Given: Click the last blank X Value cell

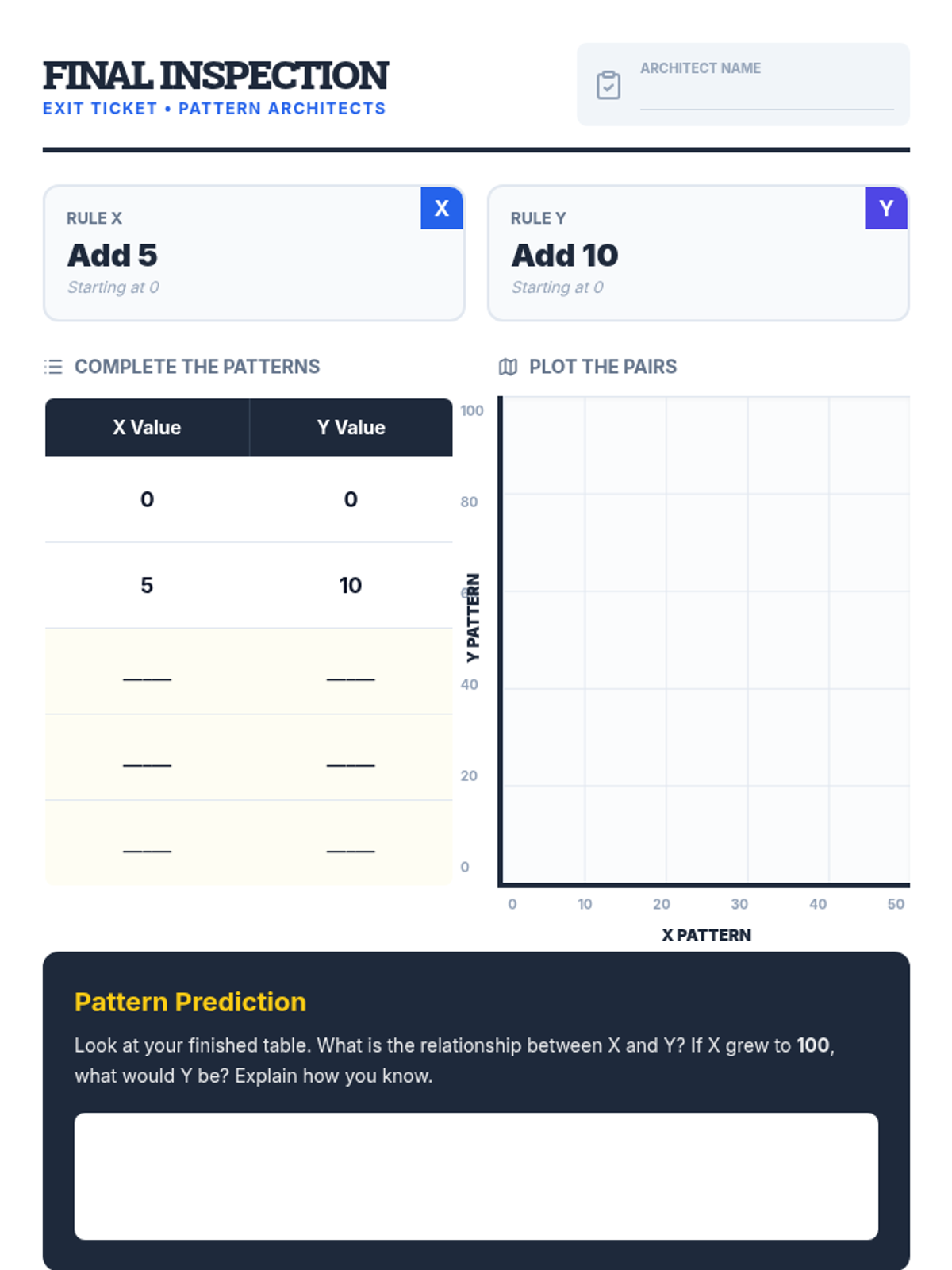Looking at the screenshot, I should (x=147, y=843).
